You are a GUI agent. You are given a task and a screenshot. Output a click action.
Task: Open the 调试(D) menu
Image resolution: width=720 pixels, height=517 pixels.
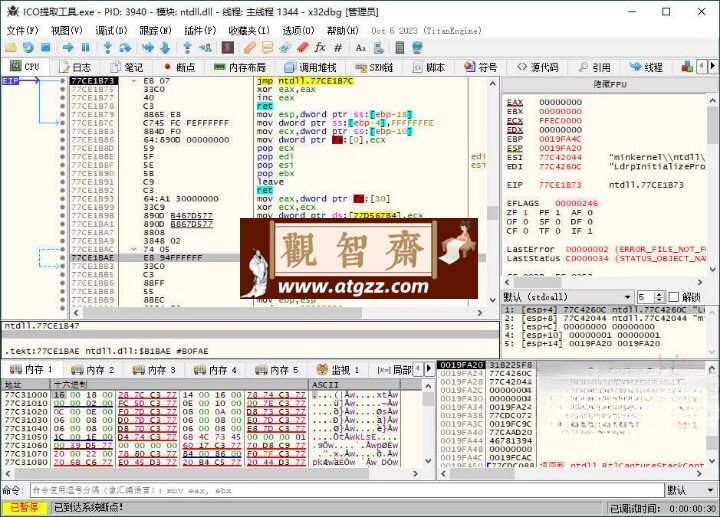111,31
